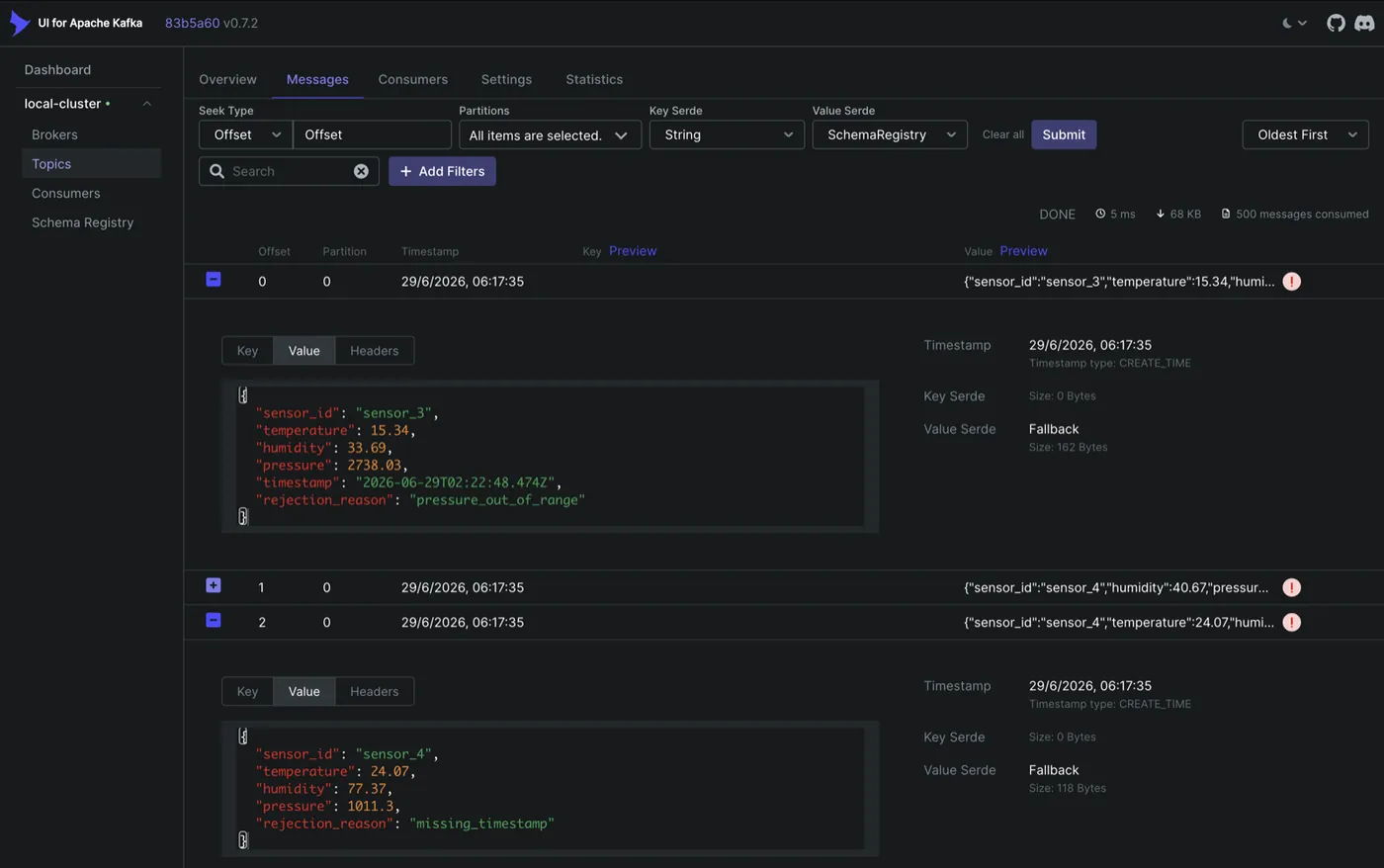The height and width of the screenshot is (868, 1384).
Task: Select the Messages tab
Action: (317, 79)
